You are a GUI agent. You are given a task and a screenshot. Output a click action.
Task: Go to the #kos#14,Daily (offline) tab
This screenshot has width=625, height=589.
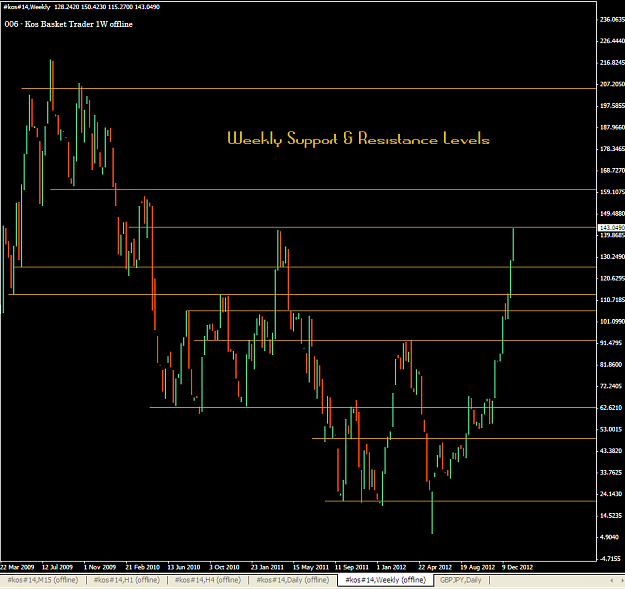click(292, 580)
